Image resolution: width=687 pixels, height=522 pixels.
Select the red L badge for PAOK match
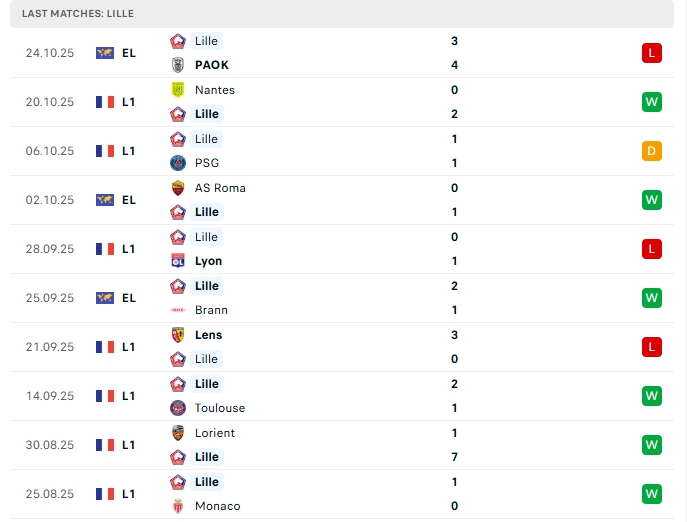652,53
